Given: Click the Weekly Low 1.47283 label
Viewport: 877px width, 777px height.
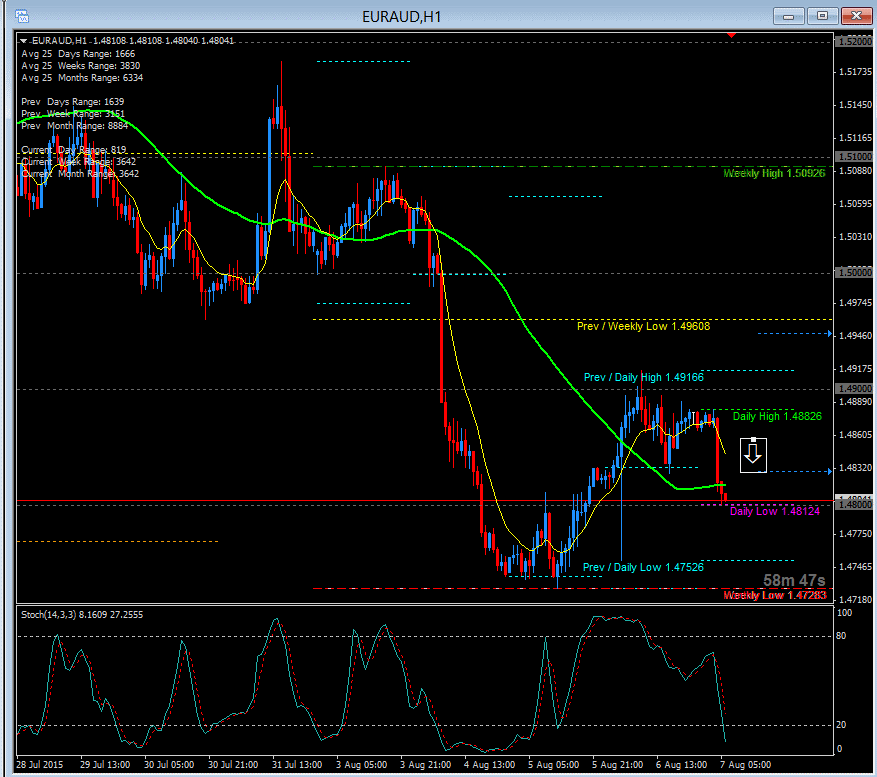Looking at the screenshot, I should coord(774,595).
